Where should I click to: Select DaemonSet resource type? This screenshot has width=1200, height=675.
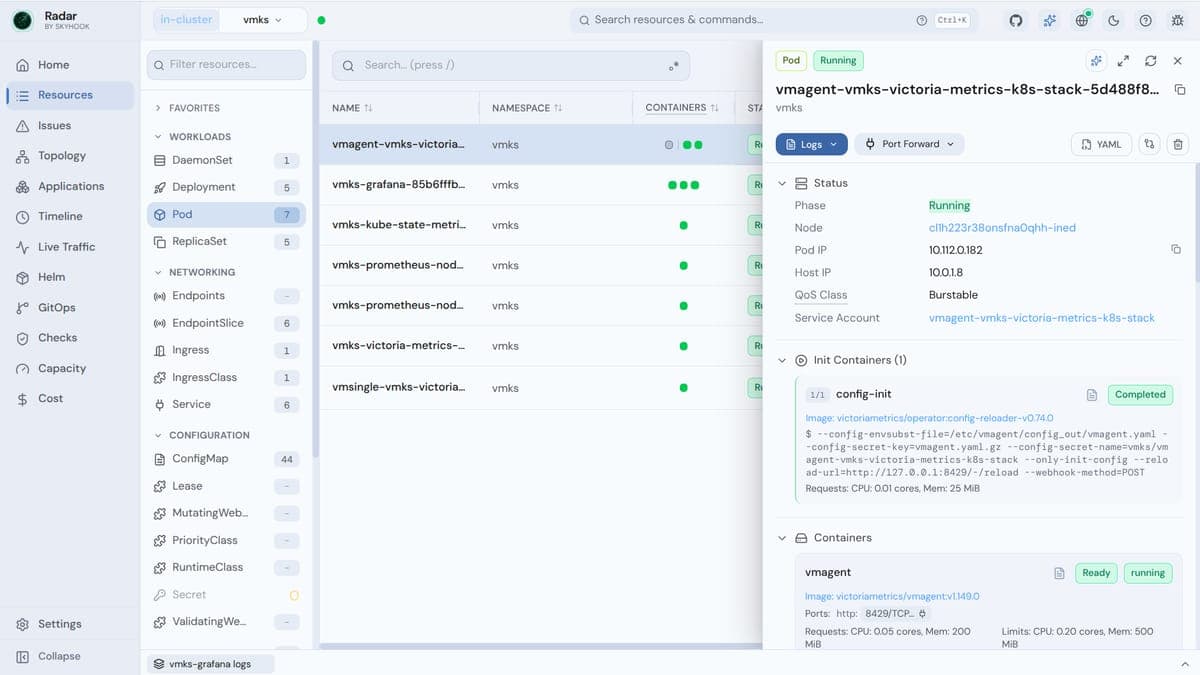click(226, 160)
